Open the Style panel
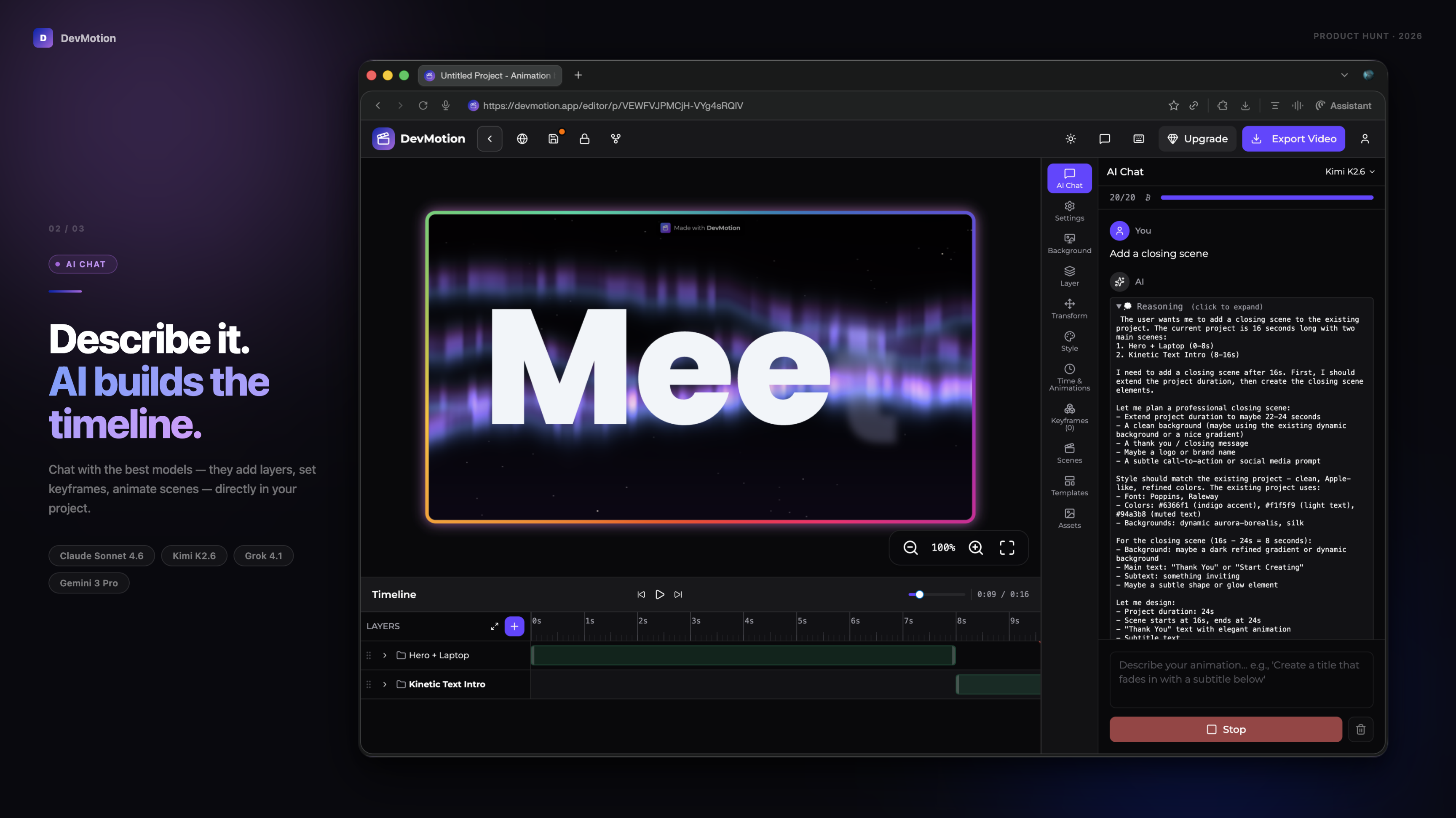Image resolution: width=1456 pixels, height=818 pixels. (x=1069, y=341)
